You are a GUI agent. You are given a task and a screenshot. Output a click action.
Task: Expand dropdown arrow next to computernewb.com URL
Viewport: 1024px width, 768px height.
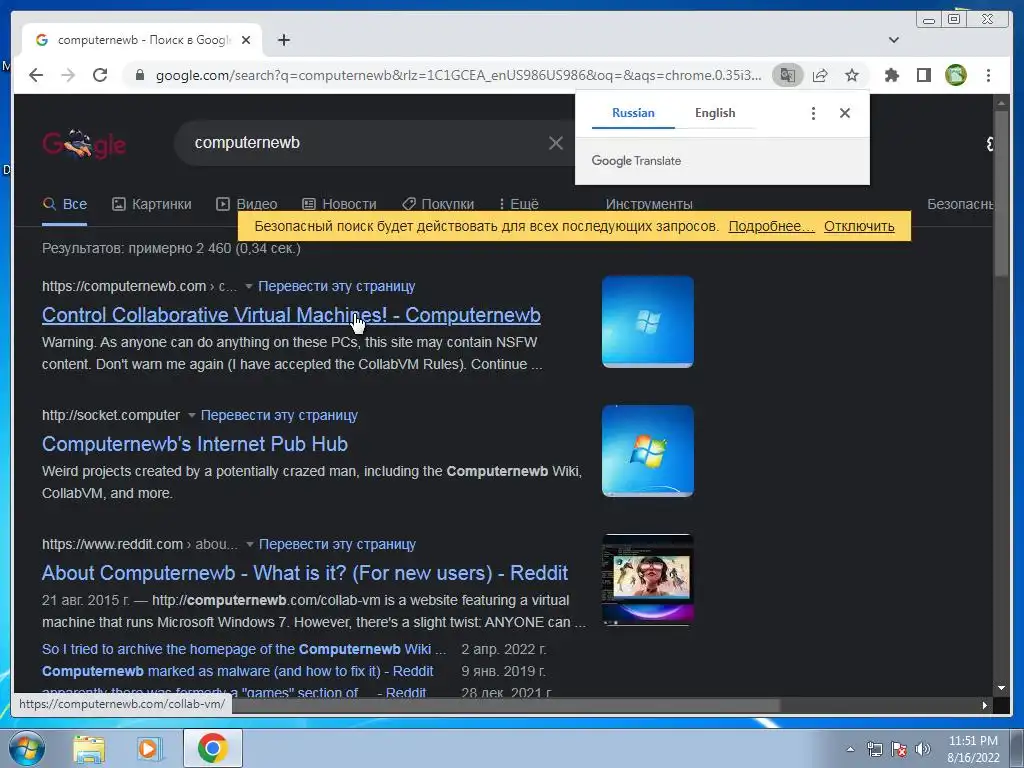pyautogui.click(x=248, y=287)
